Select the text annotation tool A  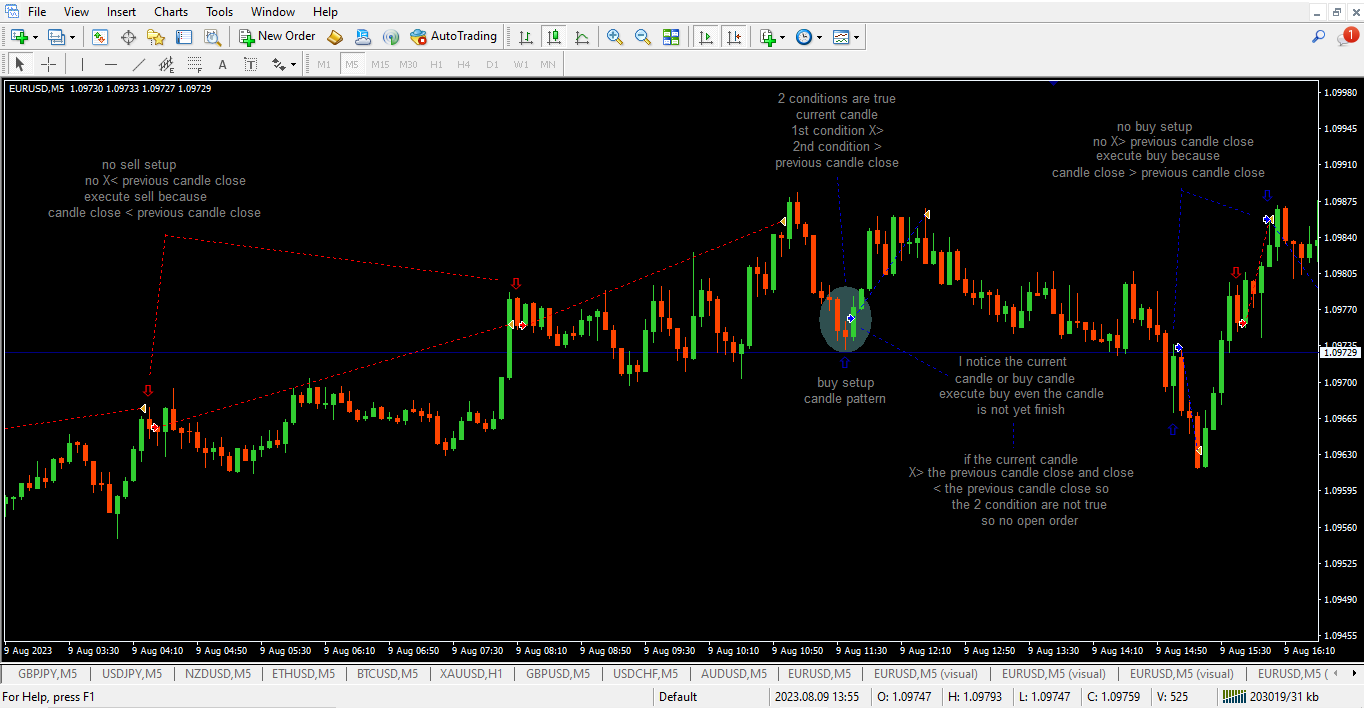pyautogui.click(x=222, y=65)
